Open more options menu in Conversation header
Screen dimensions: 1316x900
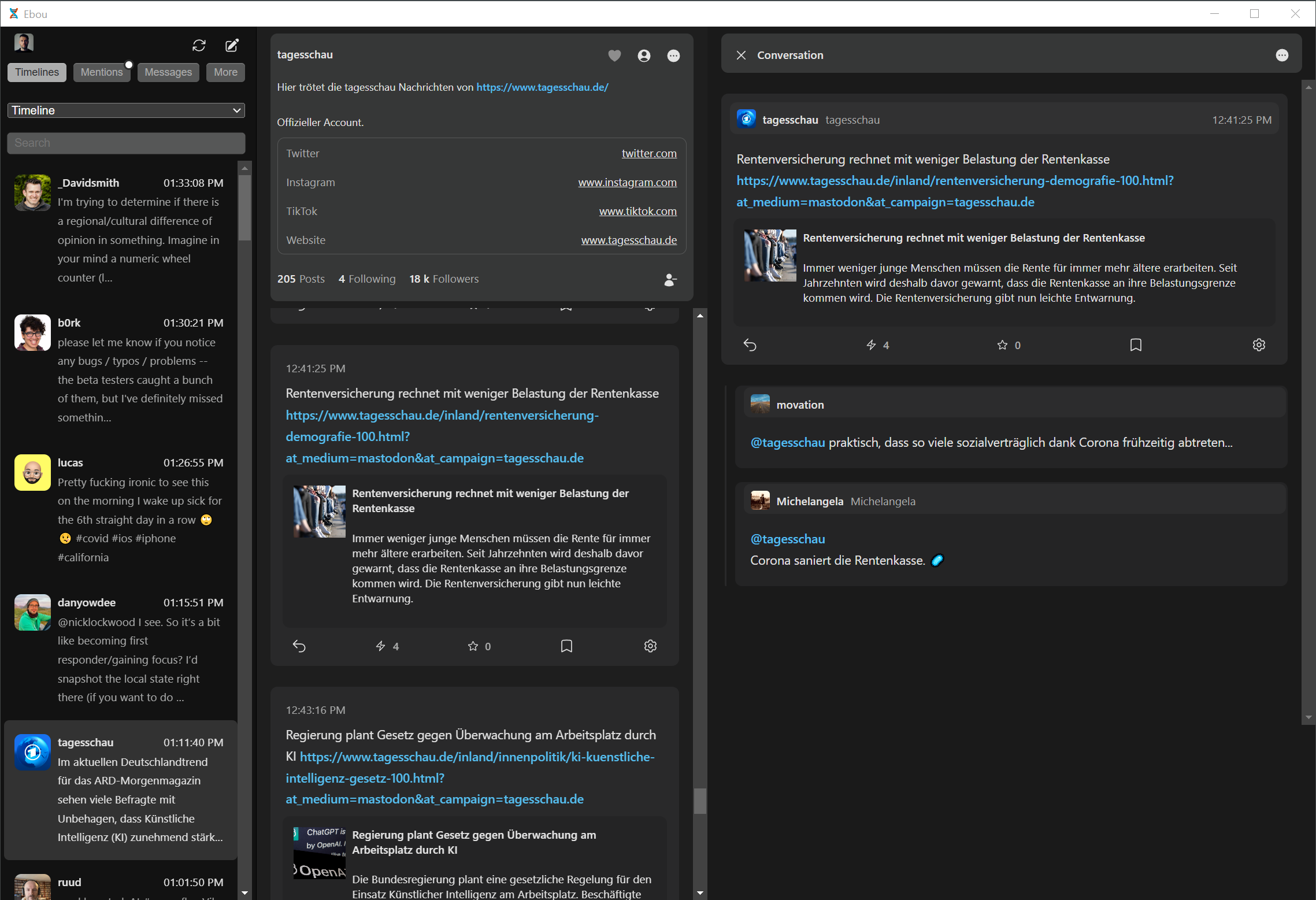click(x=1282, y=55)
